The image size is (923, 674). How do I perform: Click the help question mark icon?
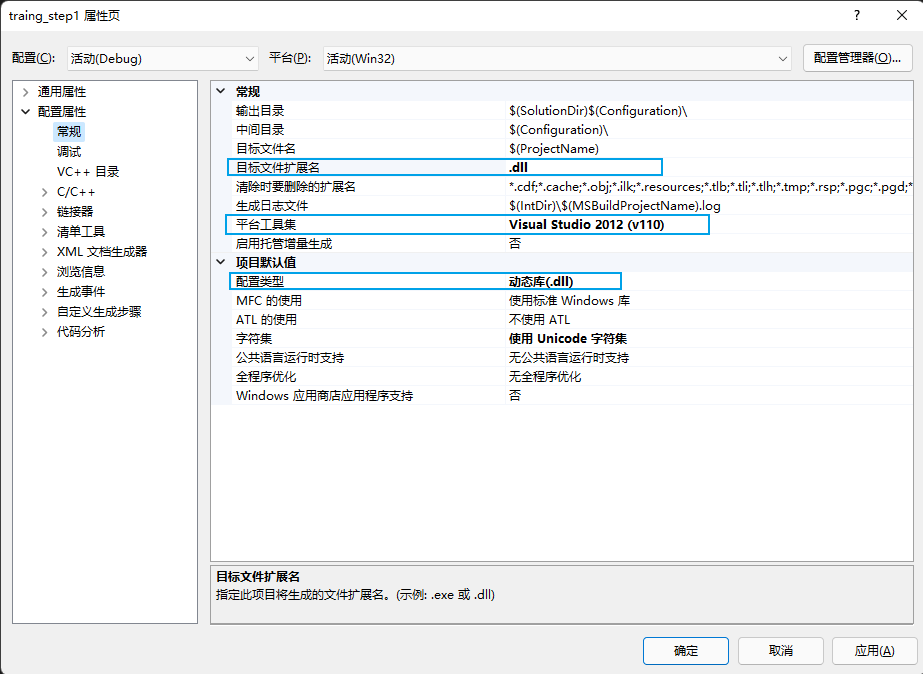point(857,15)
